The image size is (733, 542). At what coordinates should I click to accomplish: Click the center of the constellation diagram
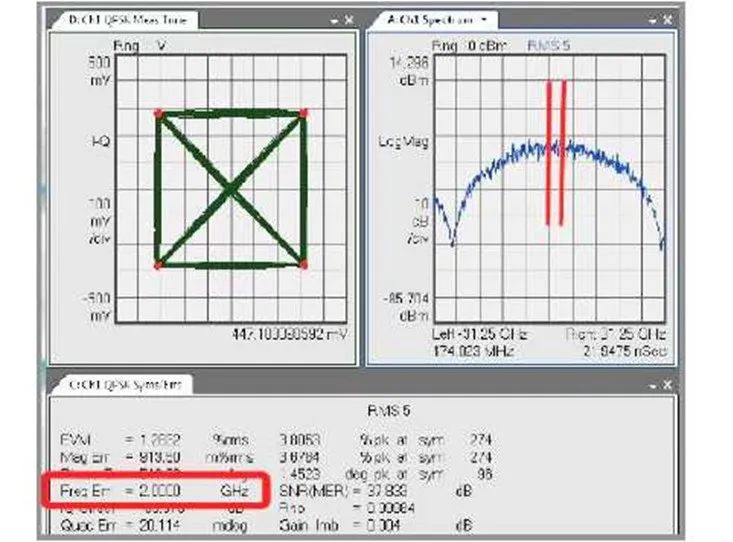pyautogui.click(x=230, y=188)
